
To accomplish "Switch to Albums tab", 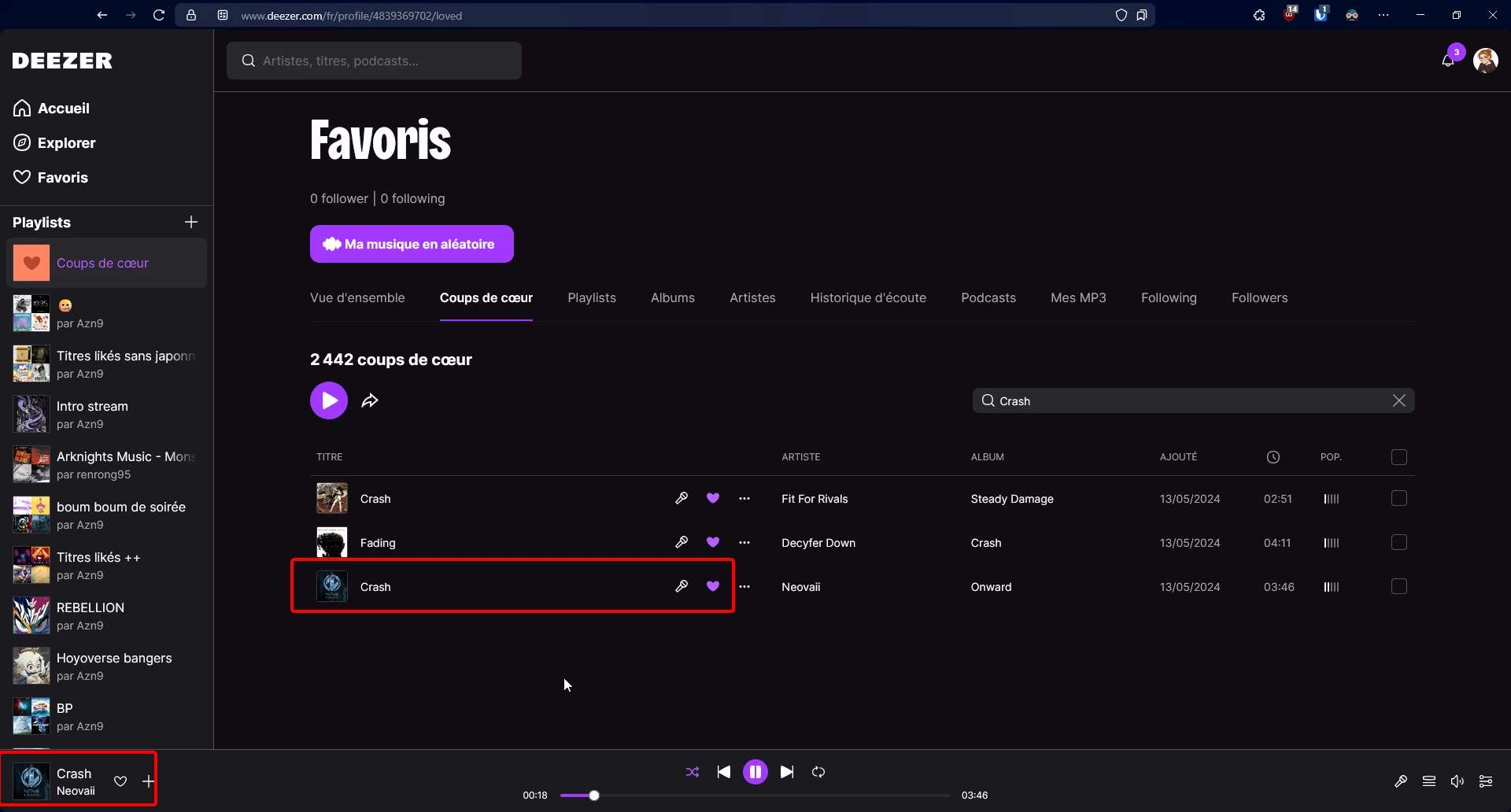I will [x=673, y=297].
